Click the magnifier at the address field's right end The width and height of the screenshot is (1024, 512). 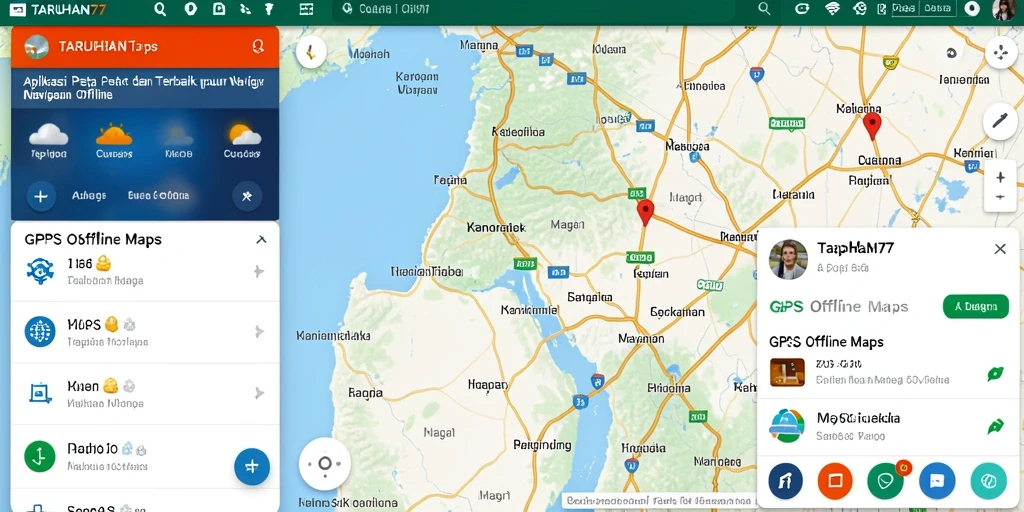pos(764,8)
